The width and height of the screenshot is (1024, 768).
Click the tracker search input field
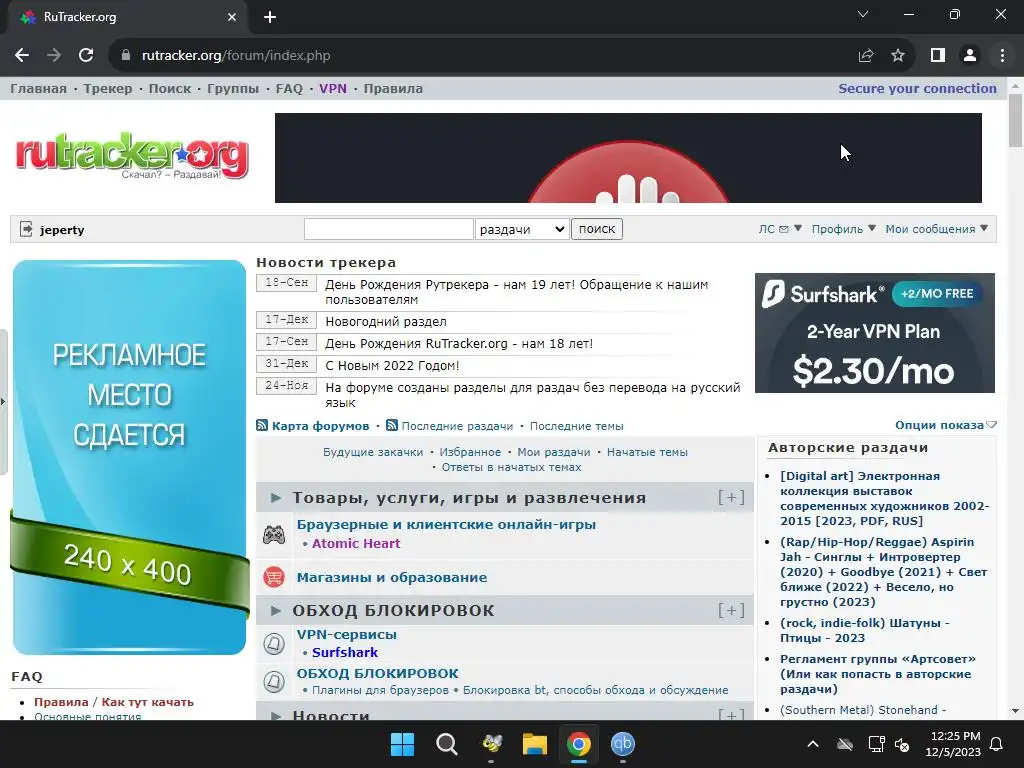point(389,229)
